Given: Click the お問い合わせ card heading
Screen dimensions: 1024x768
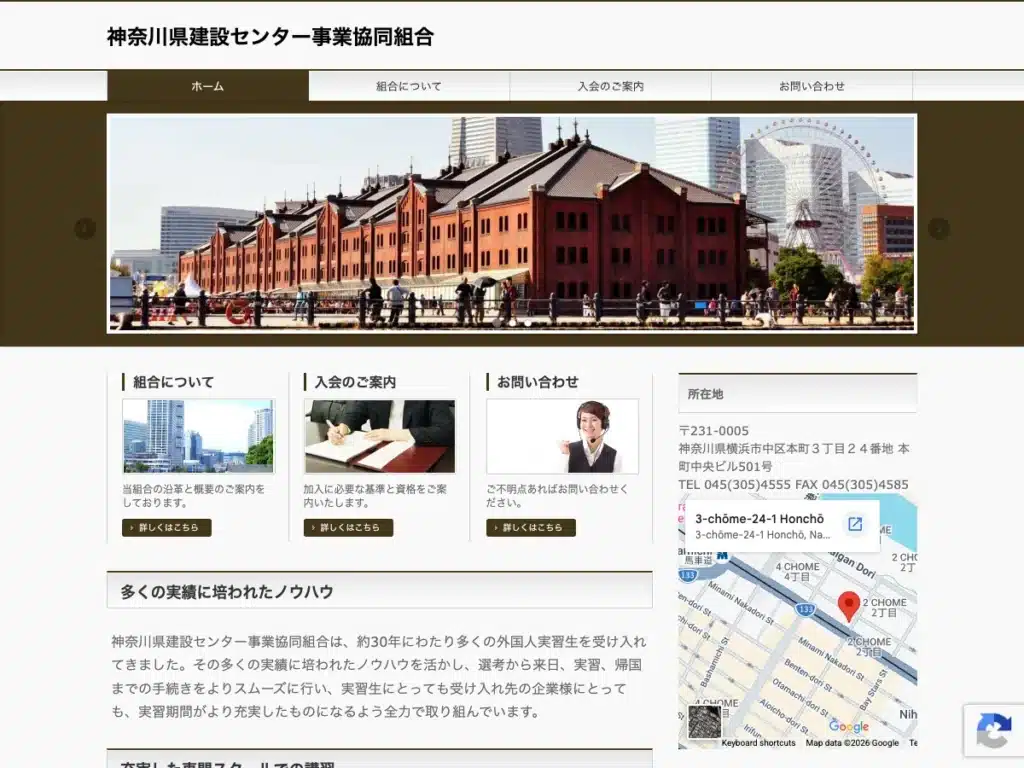Looking at the screenshot, I should pos(537,382).
